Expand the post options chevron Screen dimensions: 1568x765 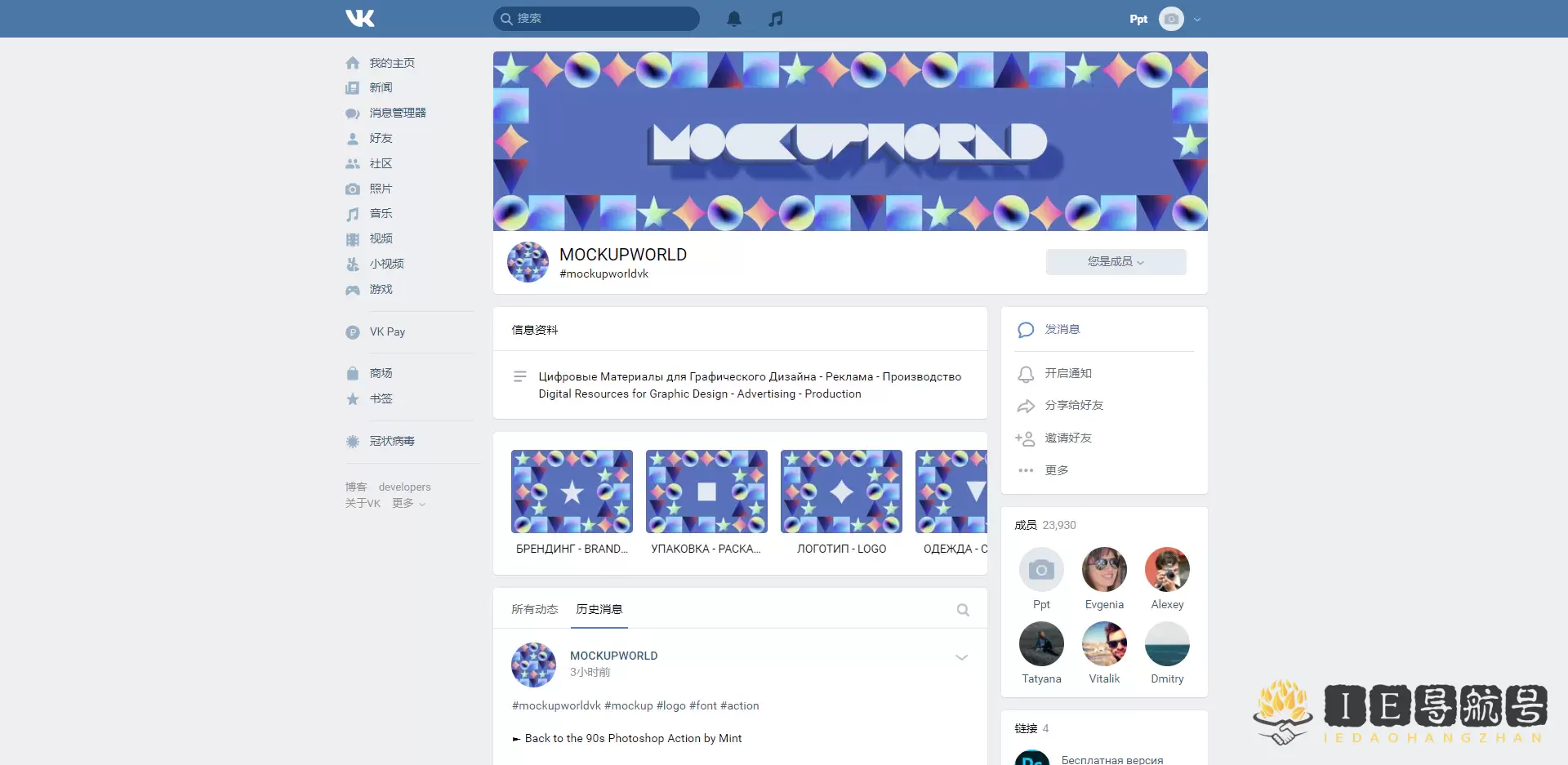[961, 657]
